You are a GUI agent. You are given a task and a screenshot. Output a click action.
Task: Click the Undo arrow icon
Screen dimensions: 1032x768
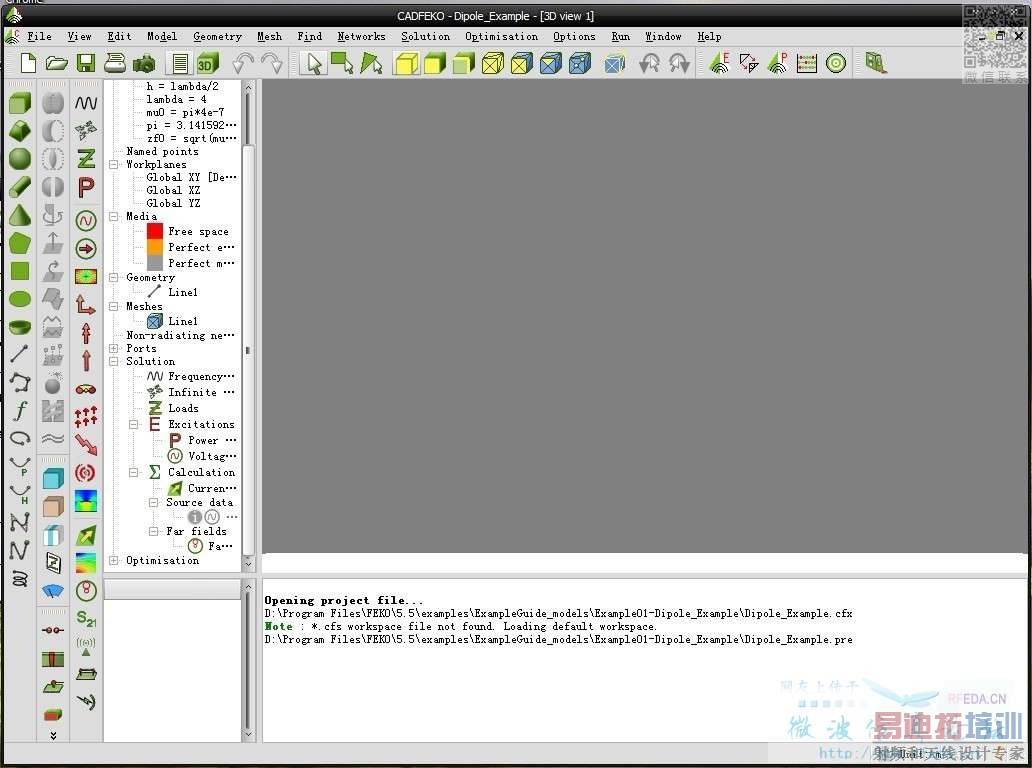243,63
